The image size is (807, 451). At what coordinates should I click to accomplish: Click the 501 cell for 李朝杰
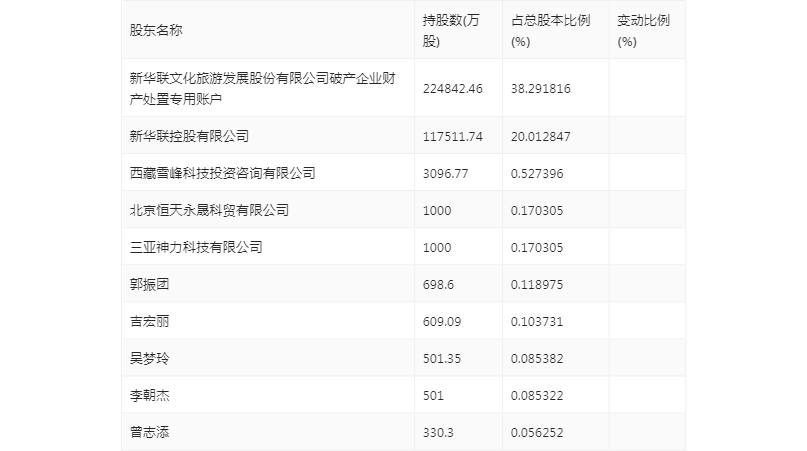pyautogui.click(x=433, y=396)
